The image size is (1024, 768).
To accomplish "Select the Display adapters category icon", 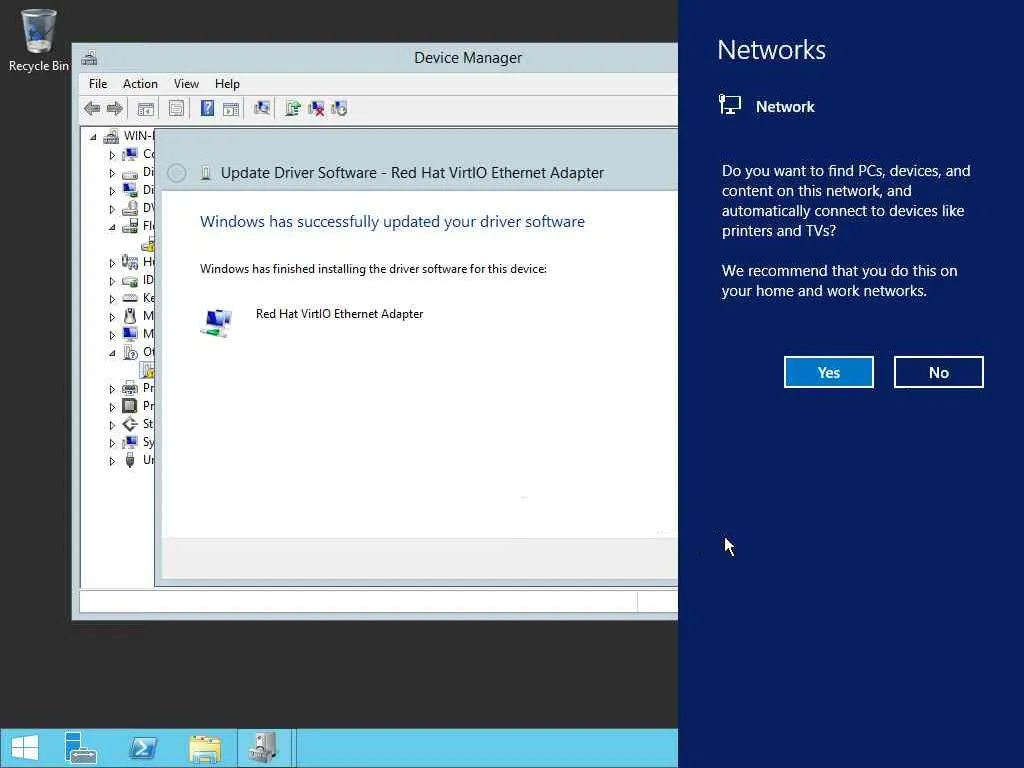I will [130, 190].
